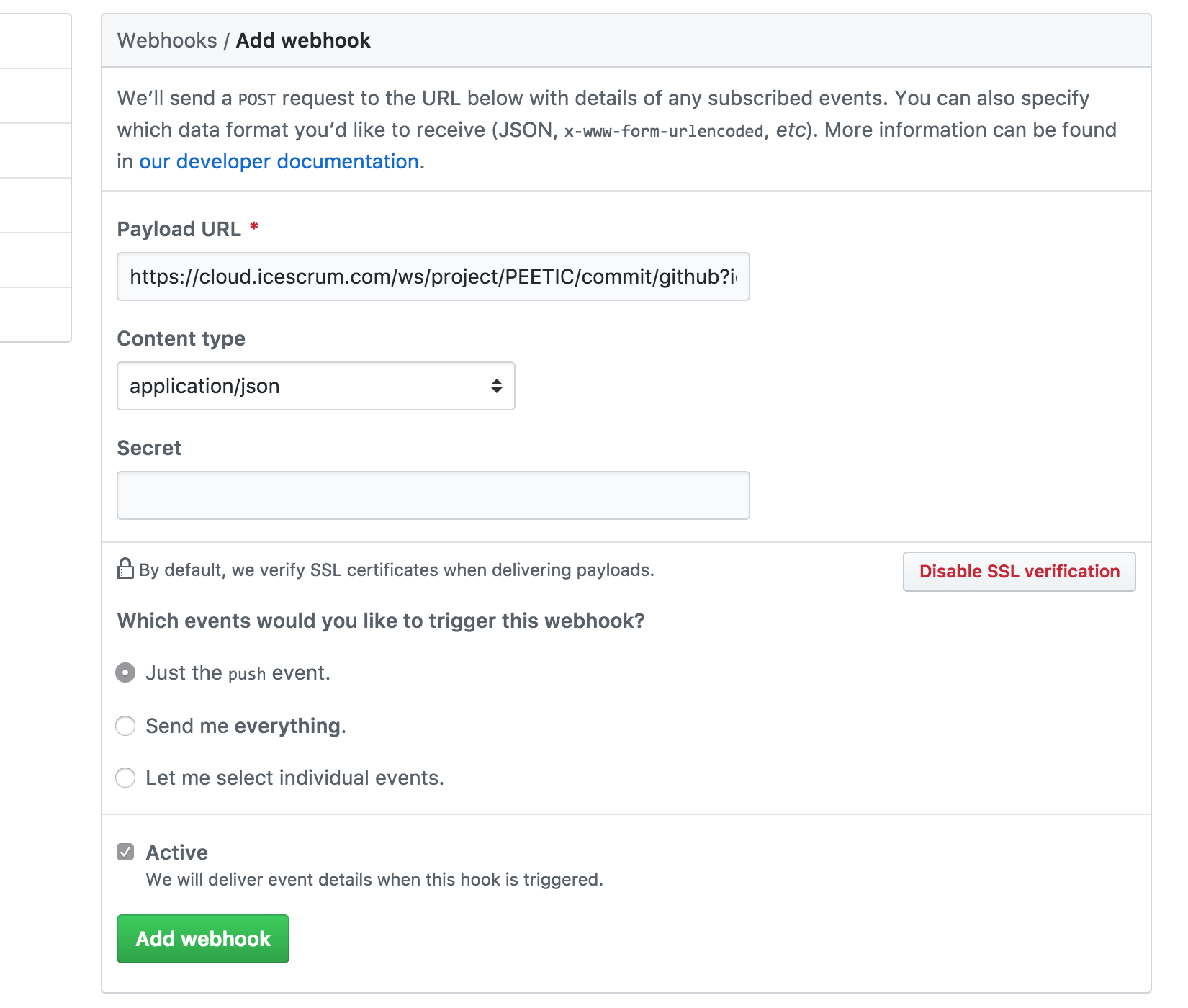Select the first item in left sidebar
Image resolution: width=1188 pixels, height=1008 pixels.
click(35, 41)
